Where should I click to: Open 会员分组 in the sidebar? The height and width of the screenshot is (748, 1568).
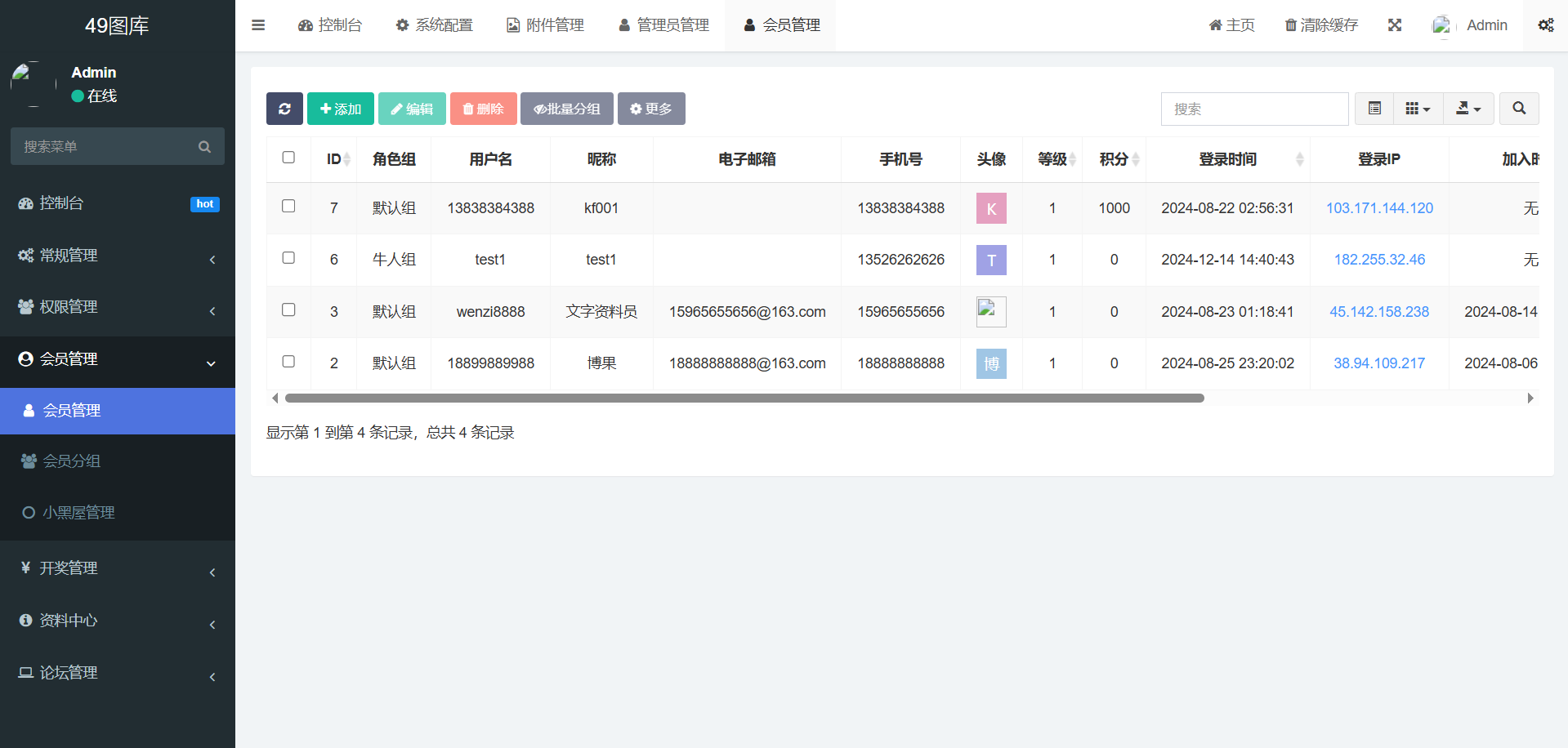point(72,461)
